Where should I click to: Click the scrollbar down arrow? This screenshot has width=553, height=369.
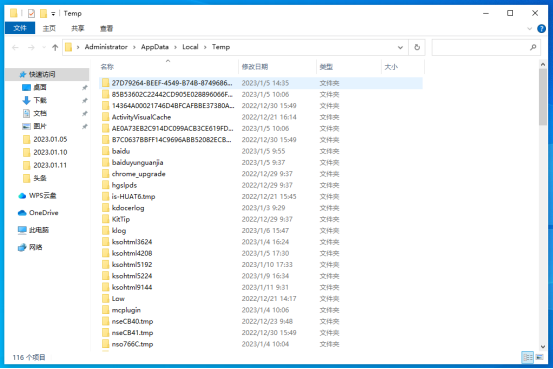coord(543,346)
